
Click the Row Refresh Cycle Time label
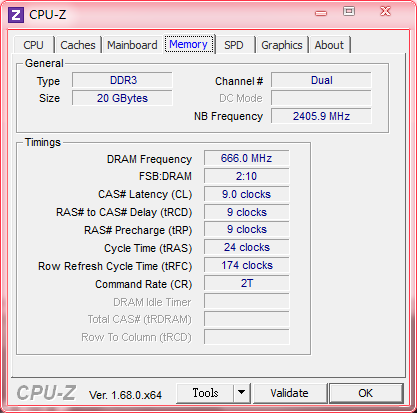click(x=115, y=266)
